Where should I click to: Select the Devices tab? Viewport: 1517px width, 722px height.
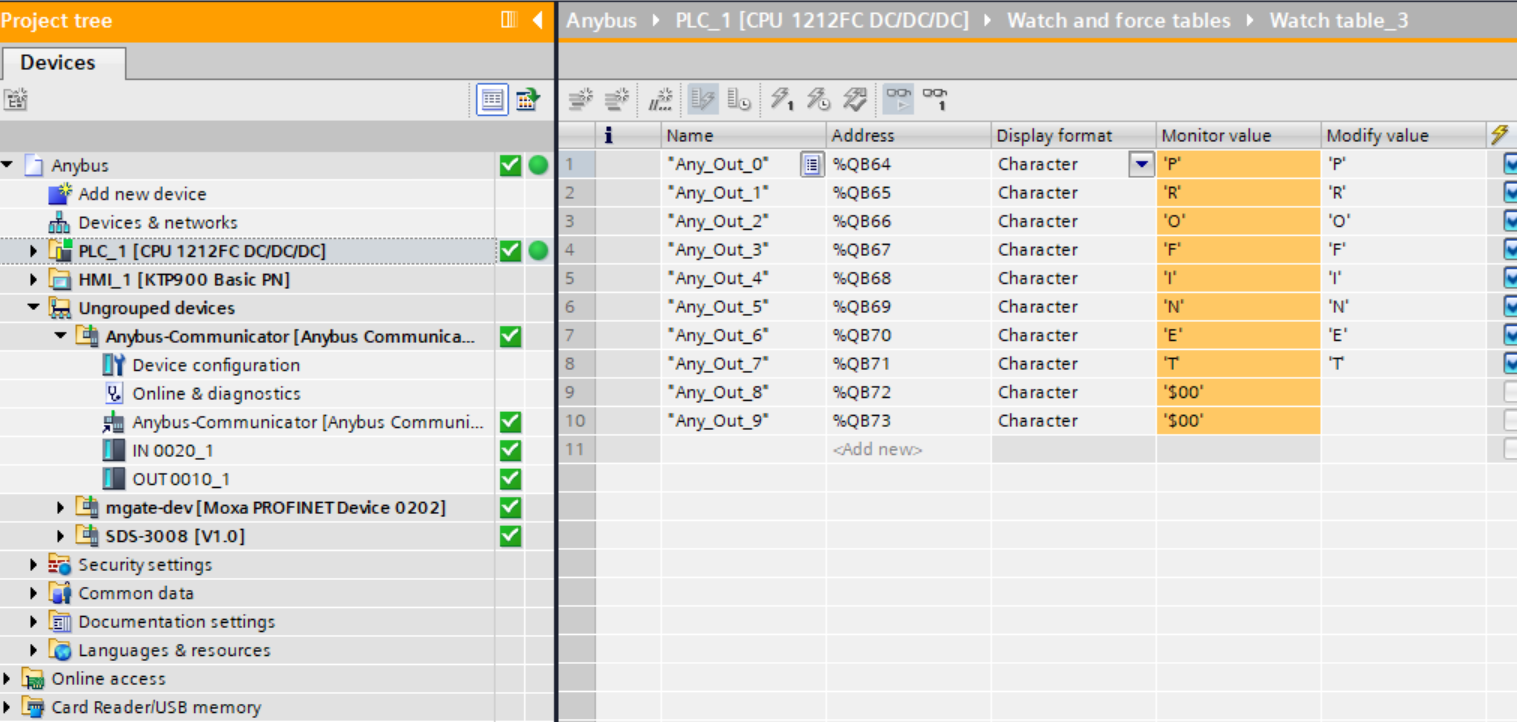click(x=58, y=62)
